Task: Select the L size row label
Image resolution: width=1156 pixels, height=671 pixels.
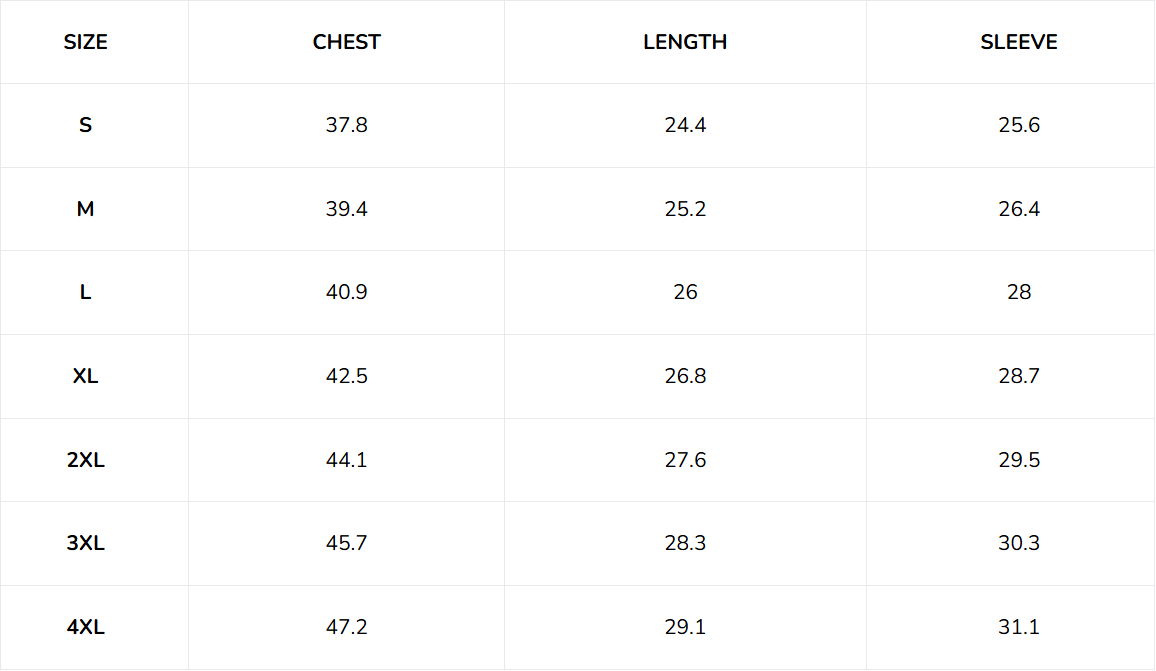Action: 86,293
